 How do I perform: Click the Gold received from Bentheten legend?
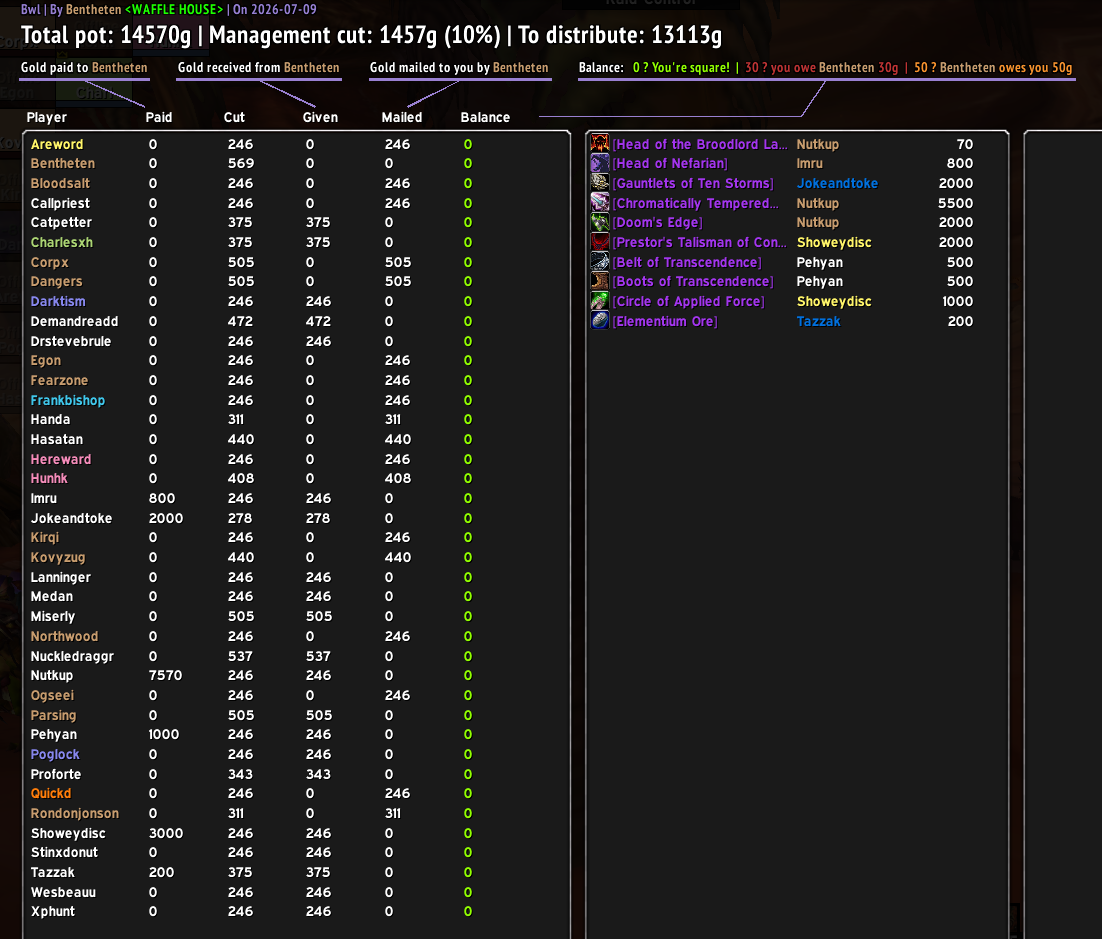tap(259, 67)
